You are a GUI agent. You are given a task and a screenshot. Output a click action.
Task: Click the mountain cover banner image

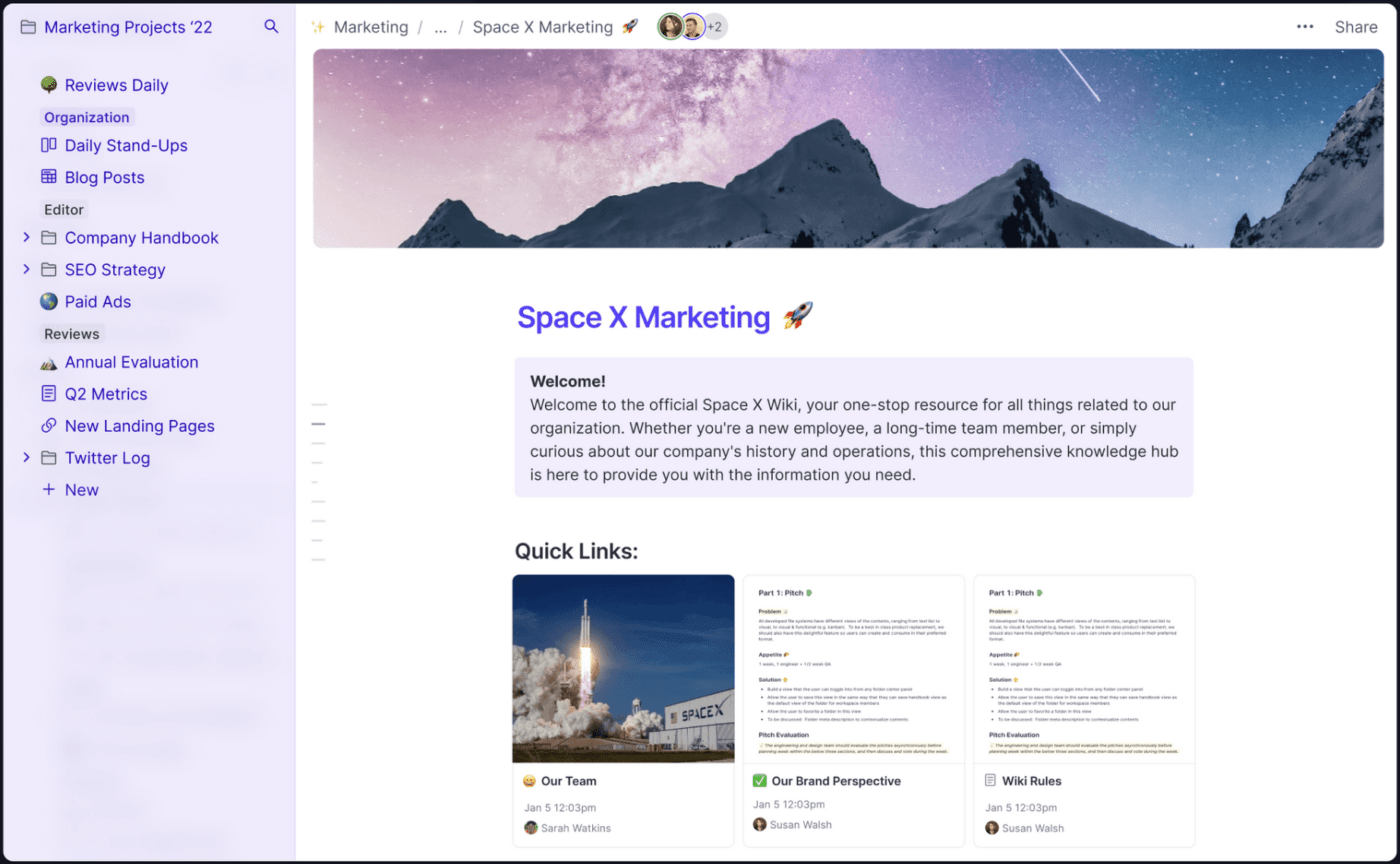point(848,148)
